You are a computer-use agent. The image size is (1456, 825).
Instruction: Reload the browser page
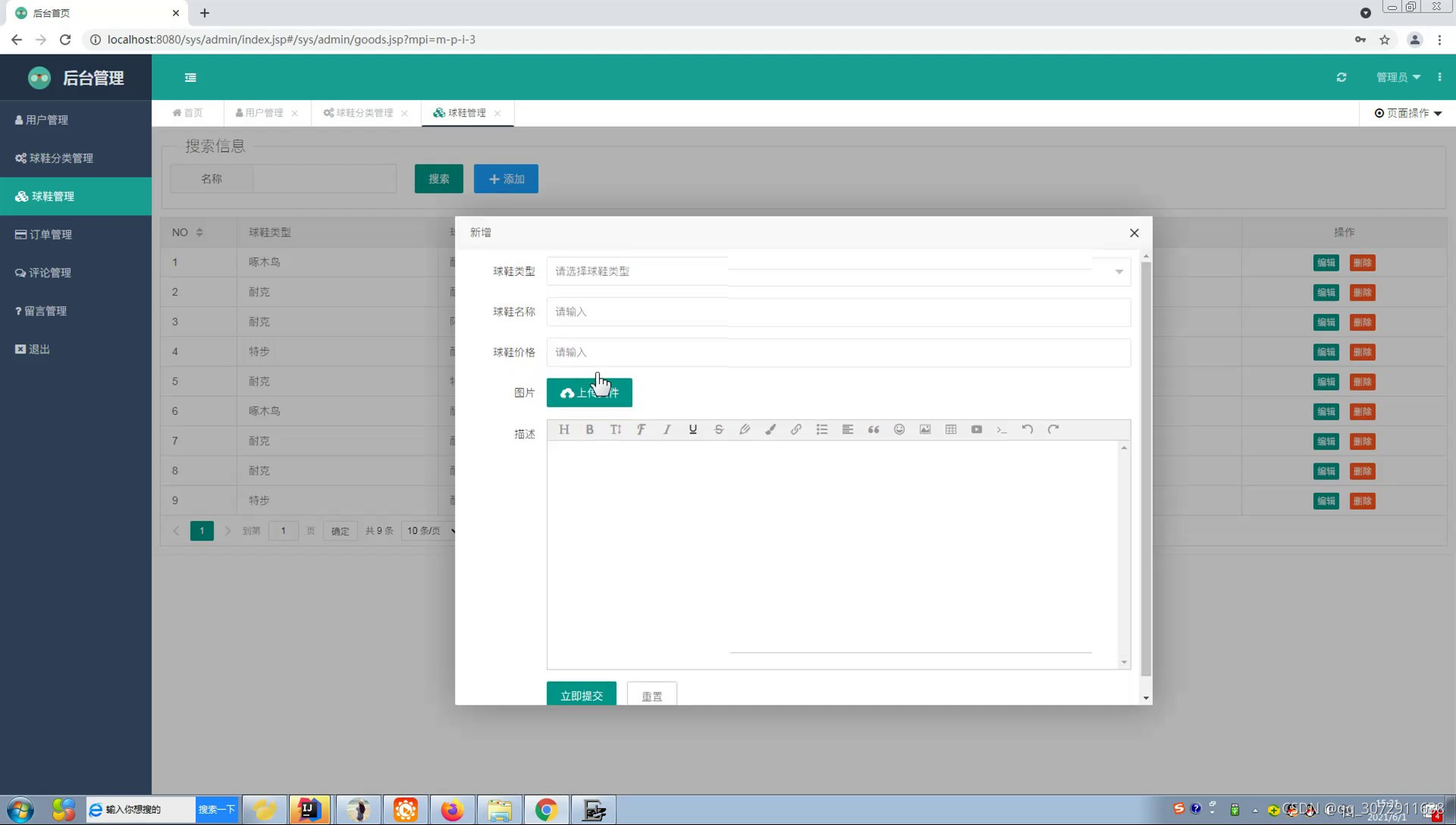point(65,39)
